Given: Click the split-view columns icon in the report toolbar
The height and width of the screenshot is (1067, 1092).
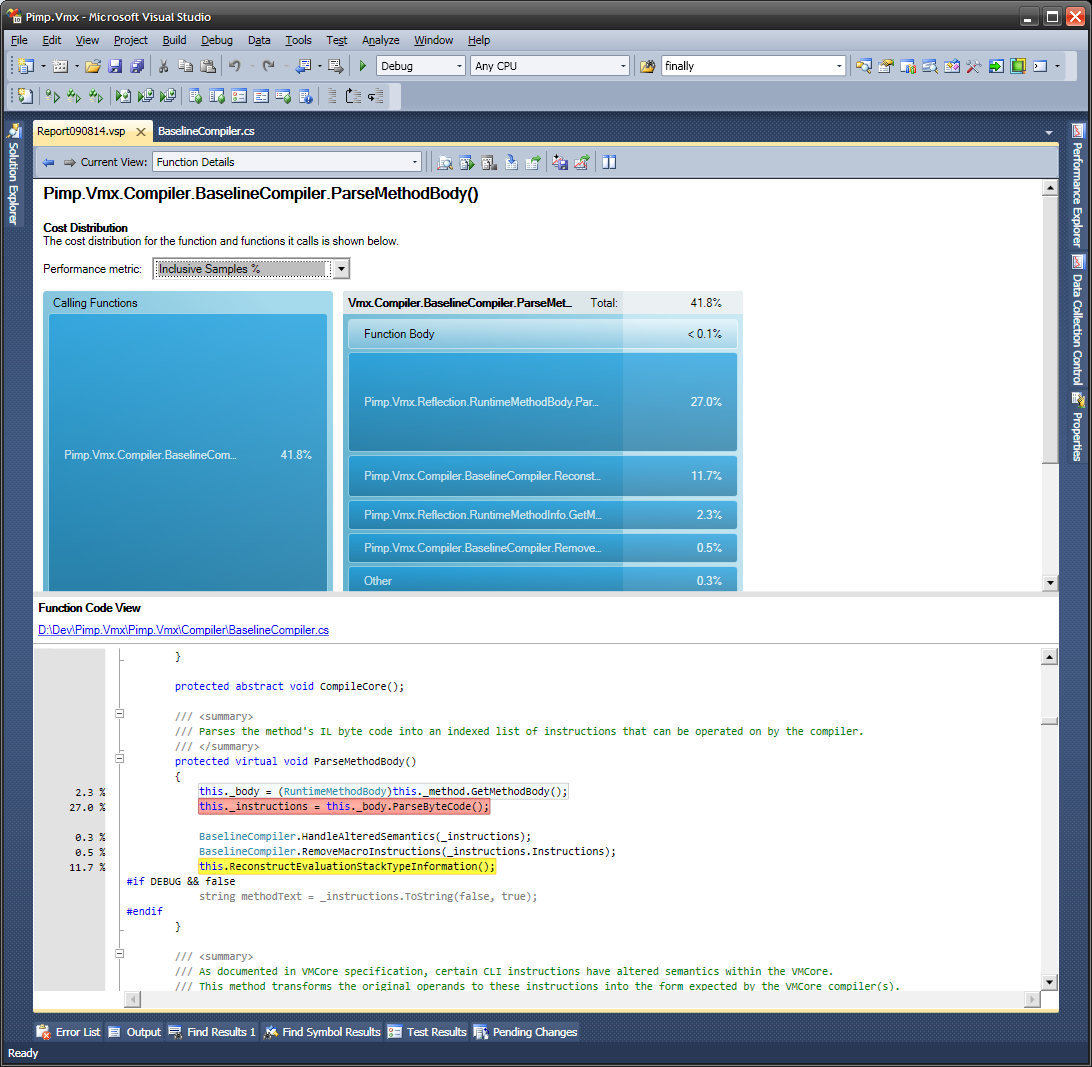Looking at the screenshot, I should (609, 162).
